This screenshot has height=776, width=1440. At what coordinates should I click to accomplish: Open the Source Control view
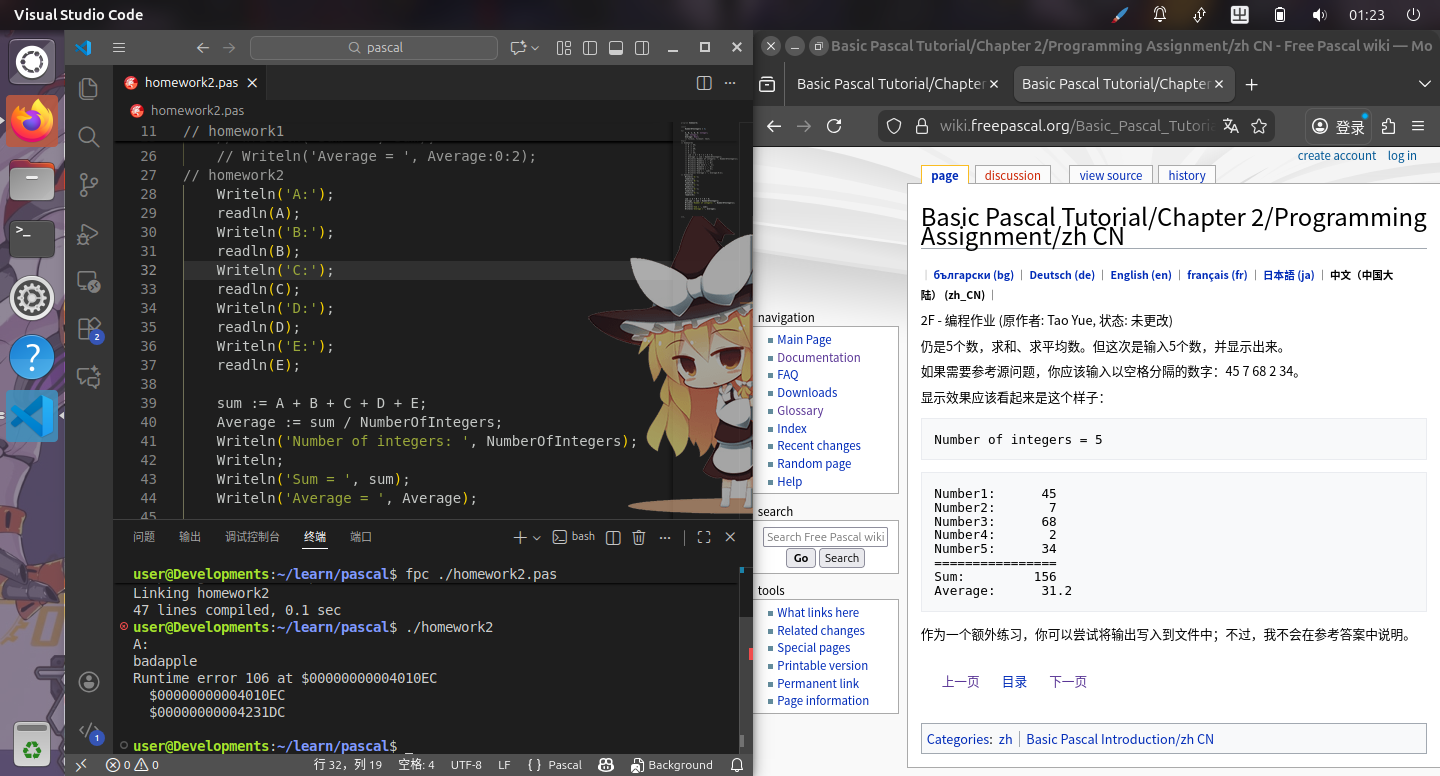click(x=88, y=186)
